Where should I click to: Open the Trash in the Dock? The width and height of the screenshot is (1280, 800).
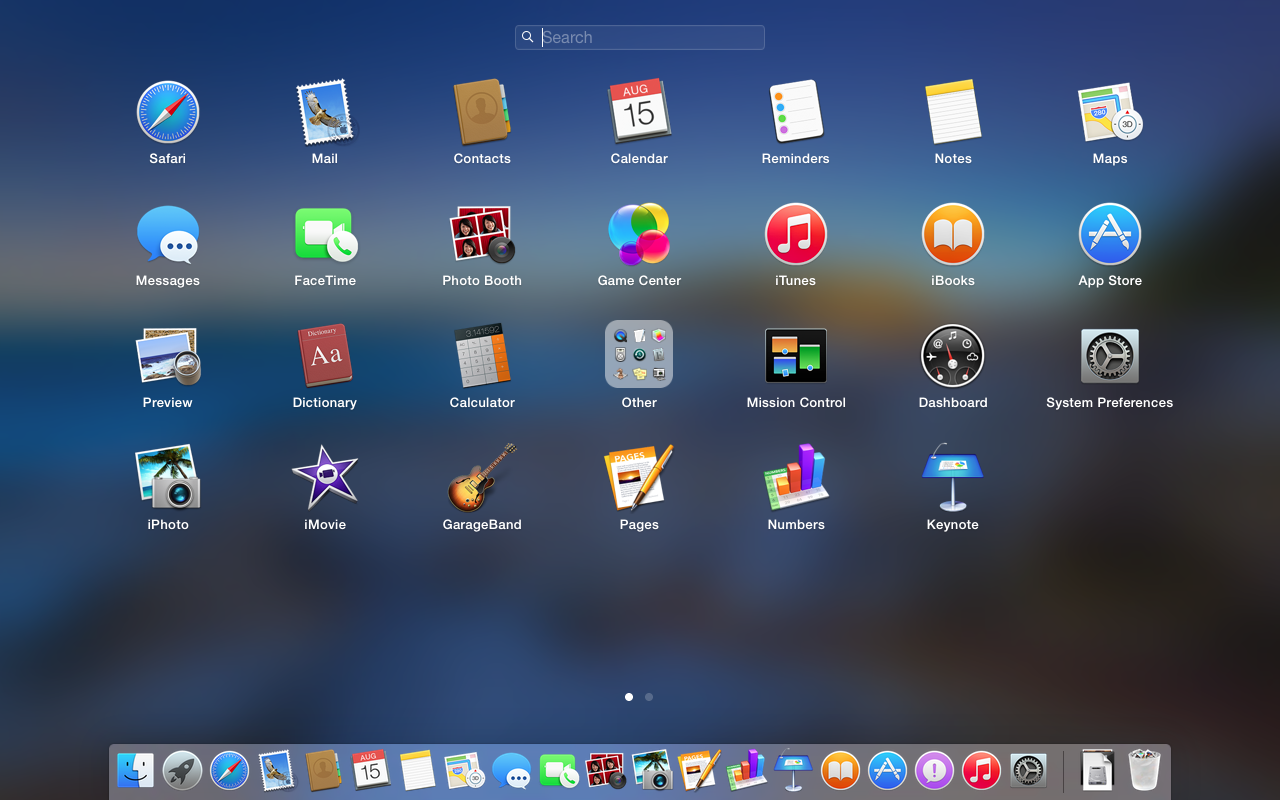tap(1144, 771)
